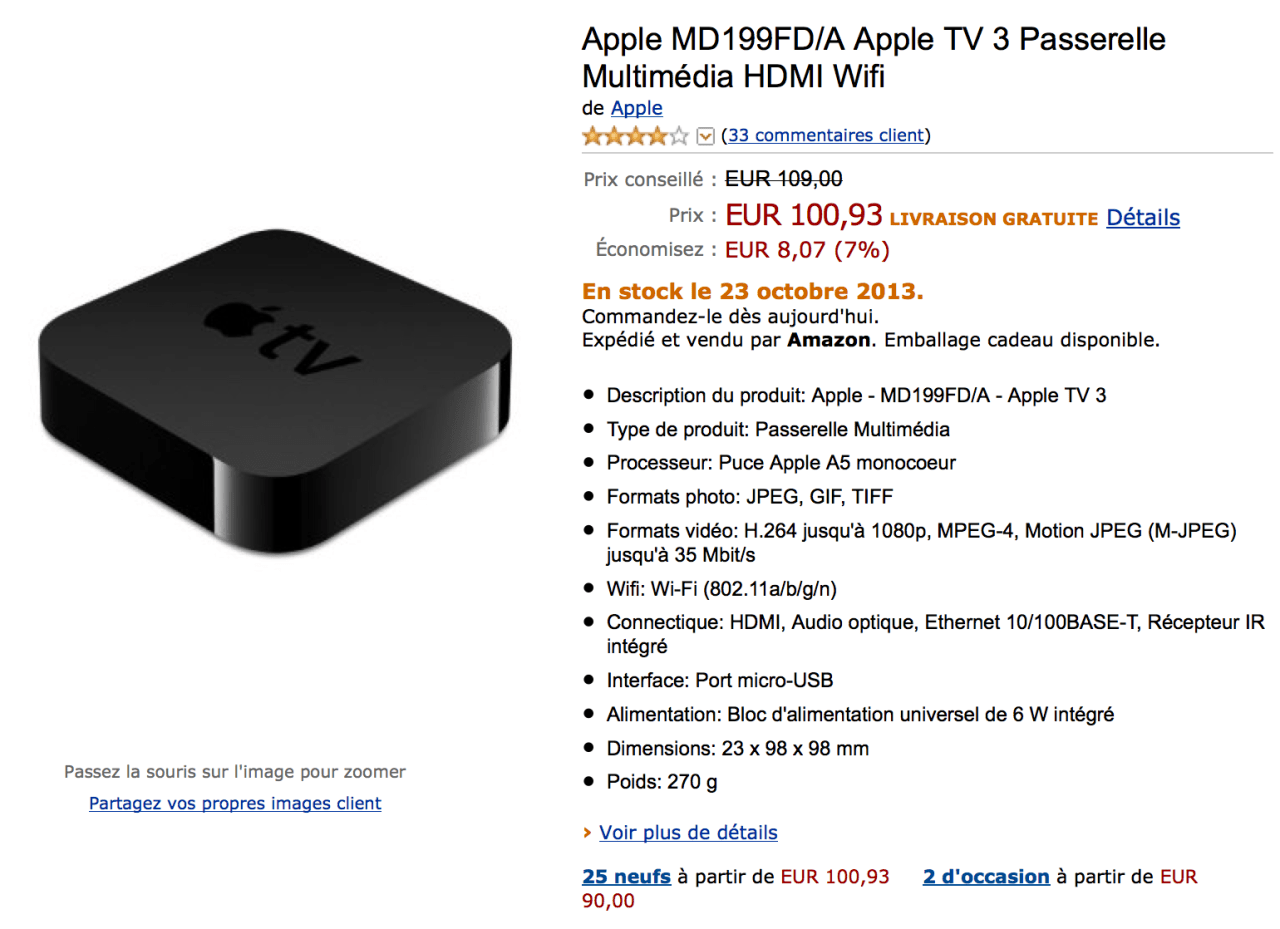Open the Détails shipping link
The height and width of the screenshot is (929, 1280).
coord(1142,217)
